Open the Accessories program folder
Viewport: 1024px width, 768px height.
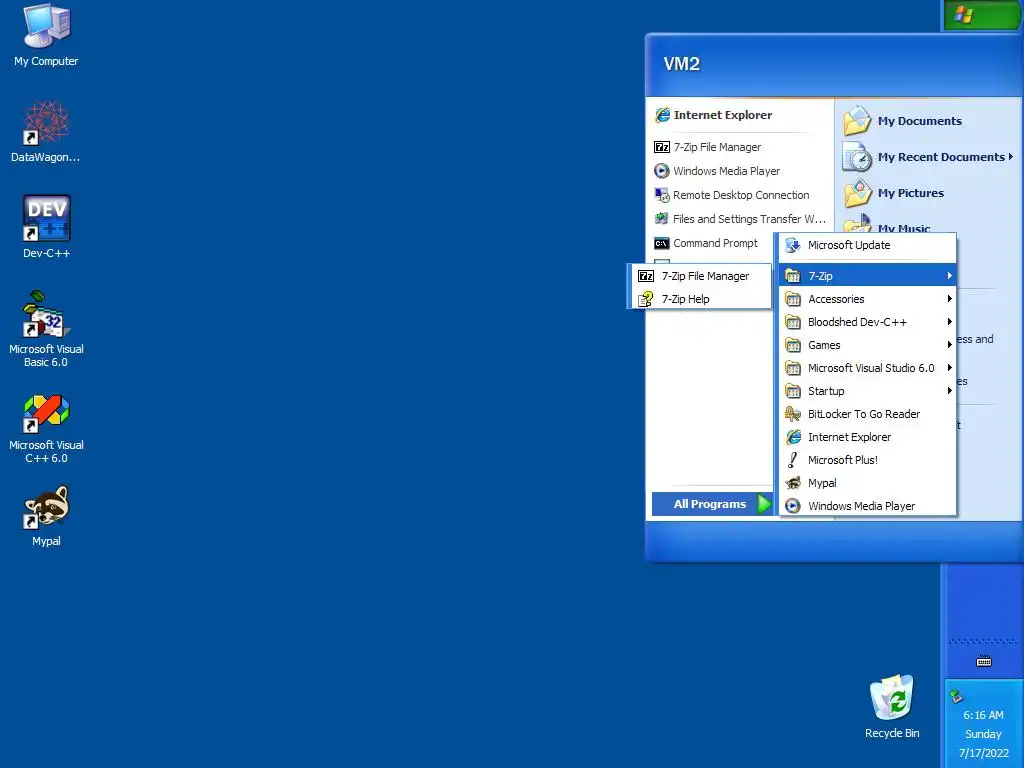click(x=867, y=299)
